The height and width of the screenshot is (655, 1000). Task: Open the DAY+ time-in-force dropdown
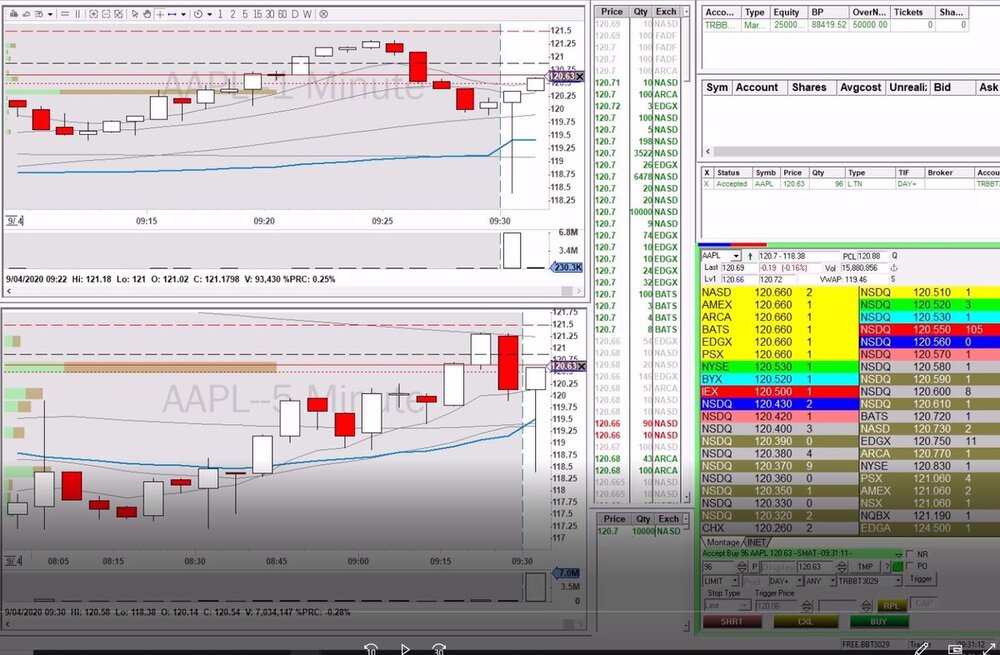801,580
